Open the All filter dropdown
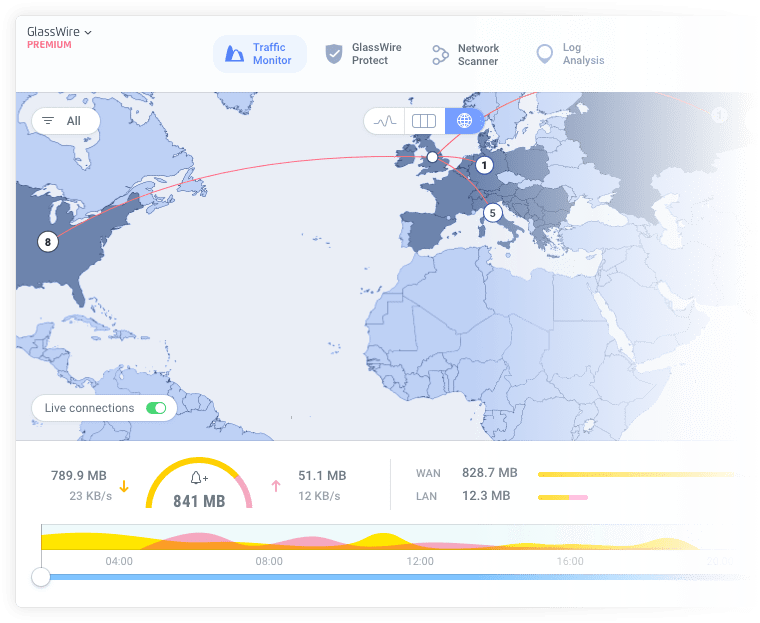The height and width of the screenshot is (623, 760). pyautogui.click(x=66, y=121)
